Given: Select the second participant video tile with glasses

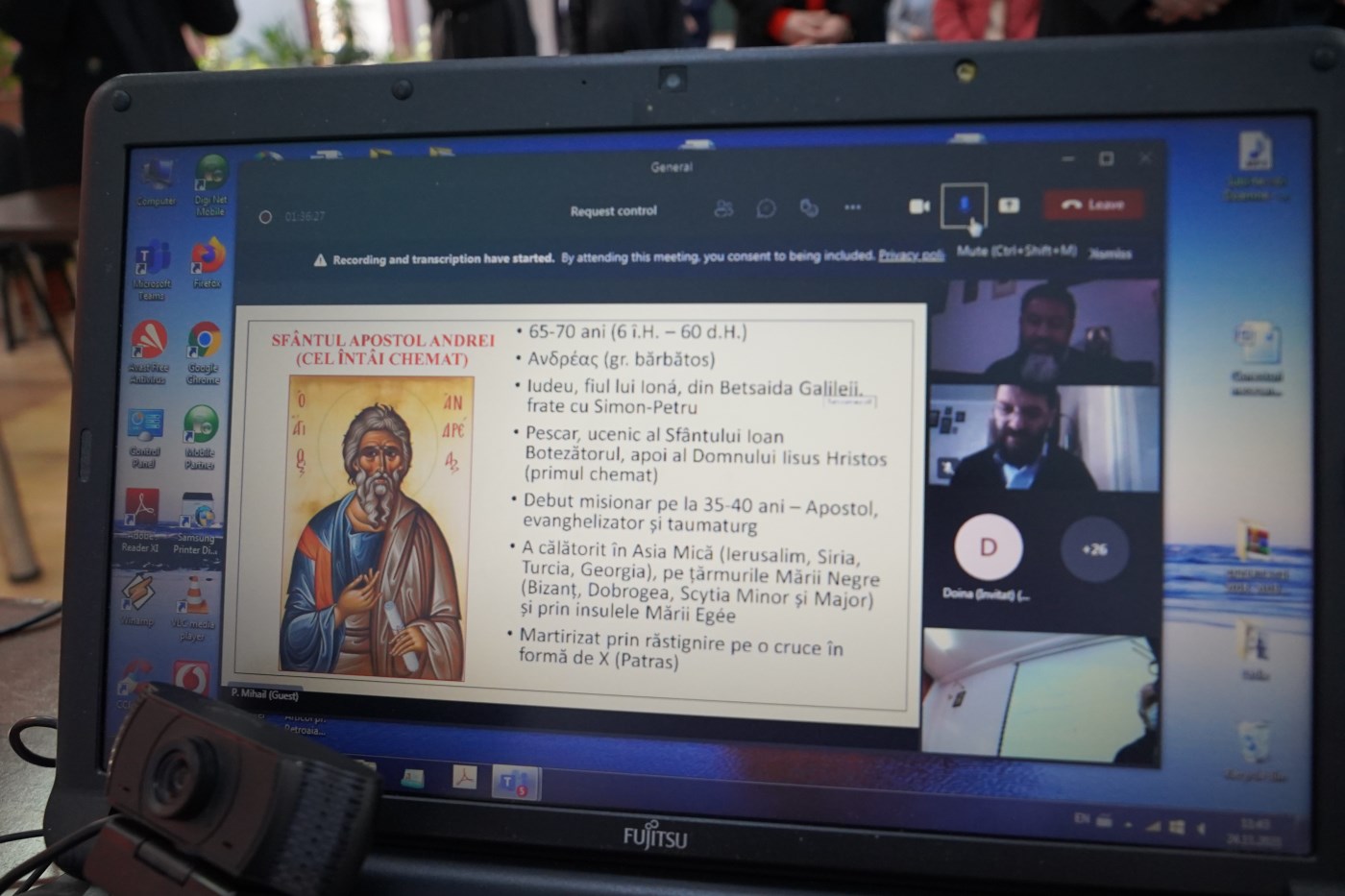Looking at the screenshot, I should (1044, 439).
